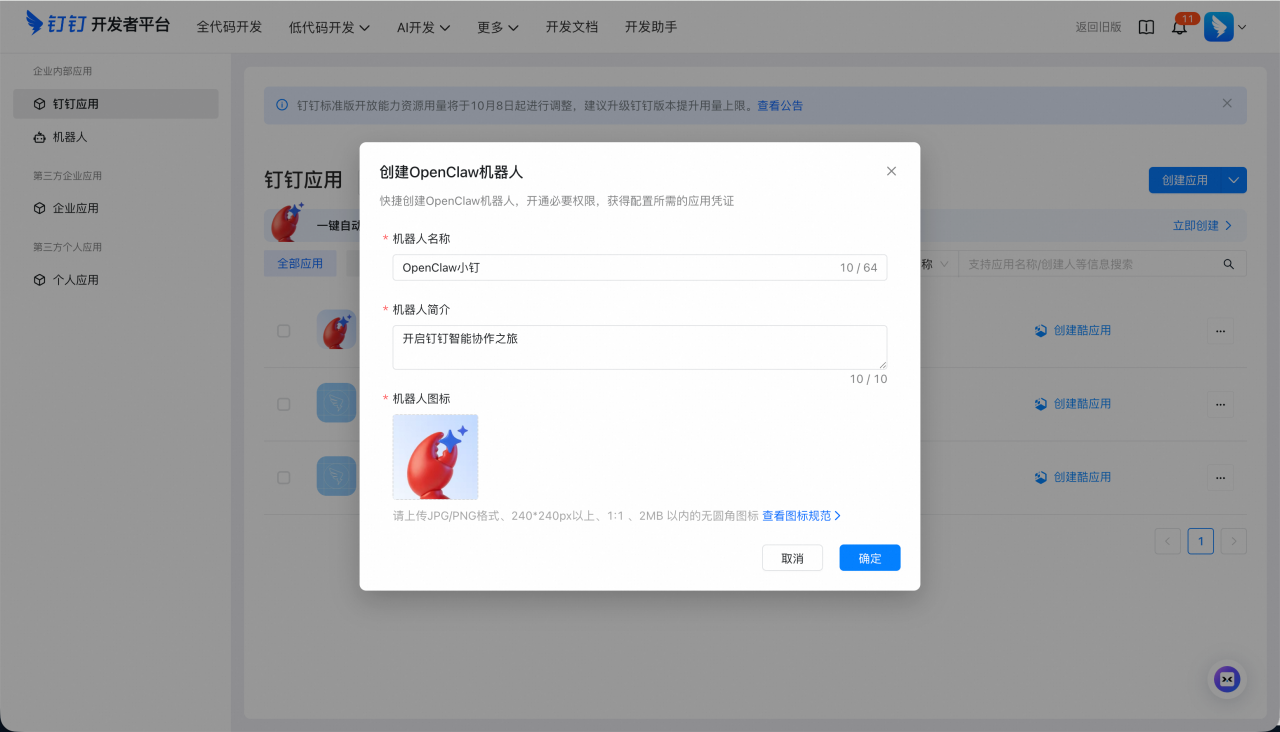Focus the 机器人简介 text area

pos(640,347)
